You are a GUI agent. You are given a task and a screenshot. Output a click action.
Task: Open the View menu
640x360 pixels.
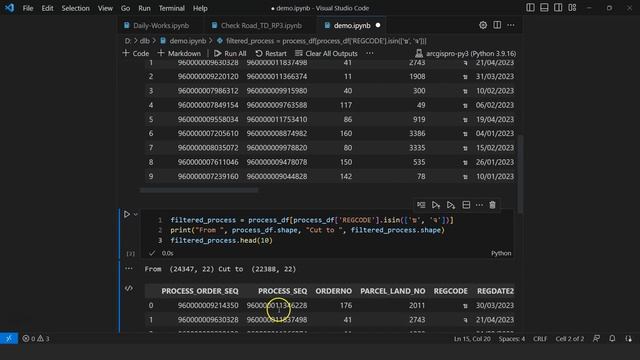(105, 8)
